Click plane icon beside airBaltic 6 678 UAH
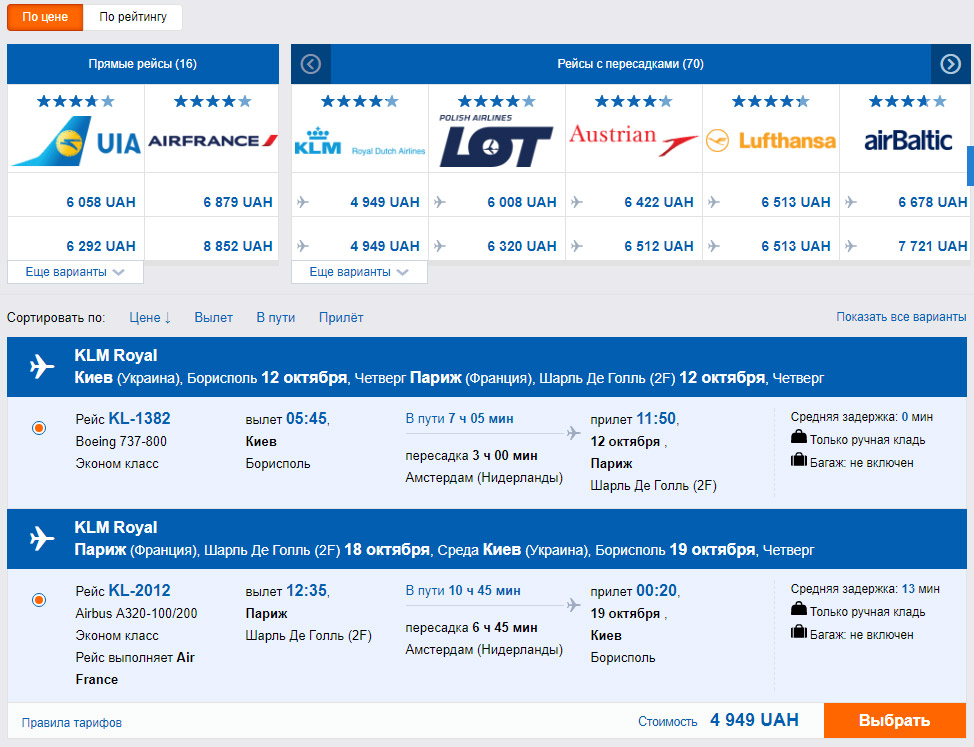 point(850,202)
